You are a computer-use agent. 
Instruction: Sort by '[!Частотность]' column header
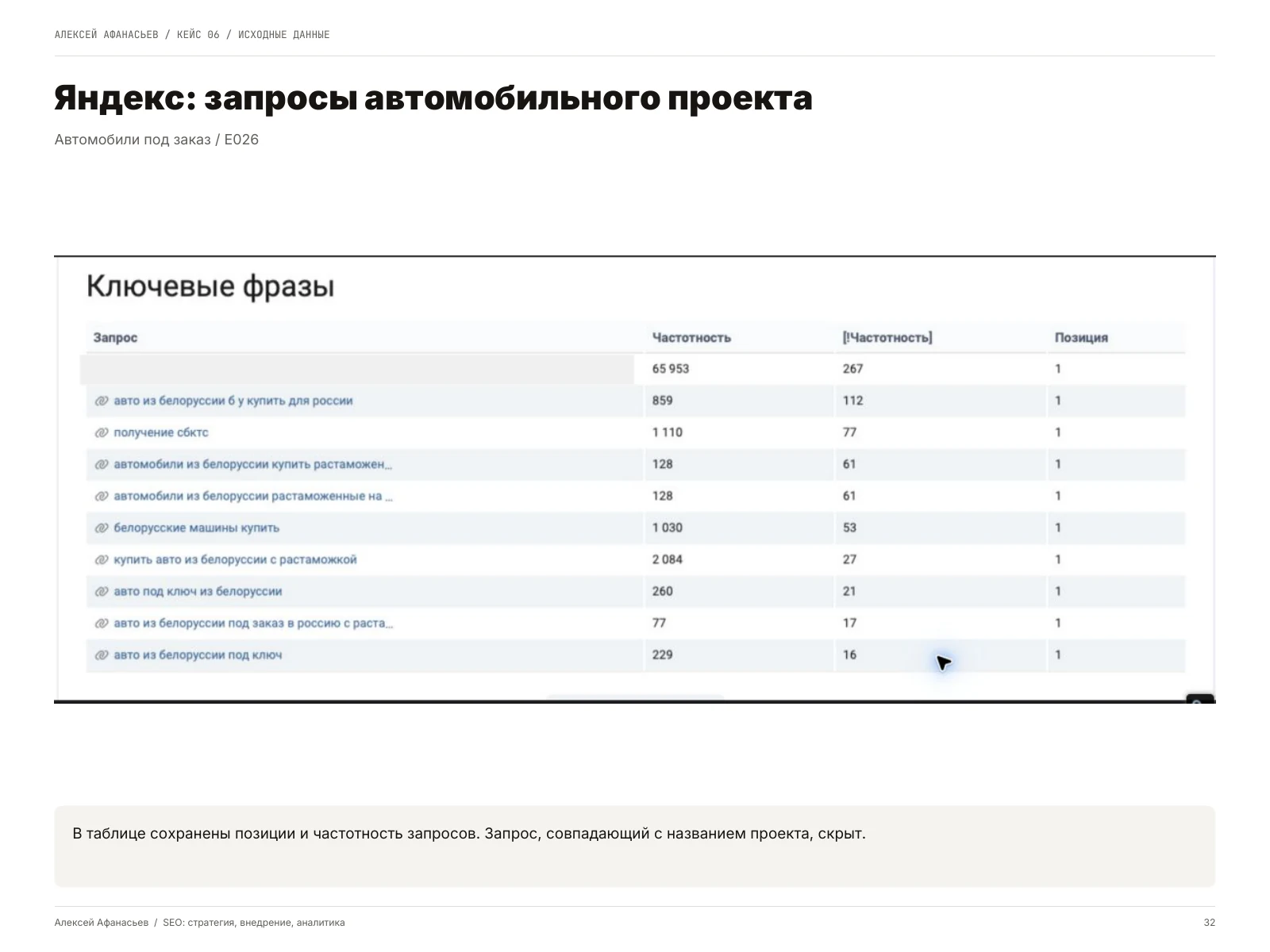pyautogui.click(x=887, y=337)
